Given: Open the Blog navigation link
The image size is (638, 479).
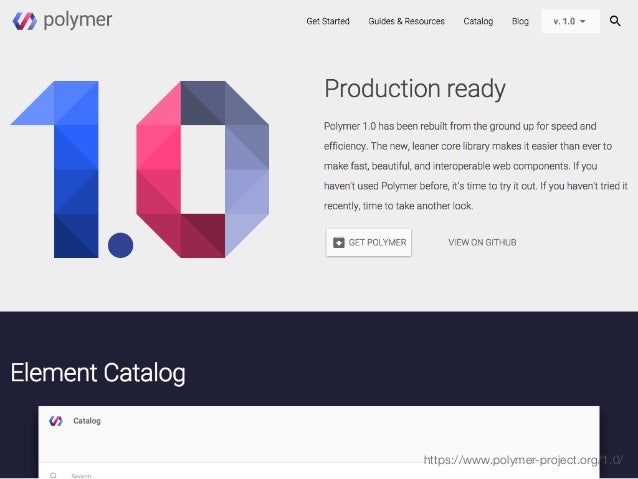Looking at the screenshot, I should [x=520, y=21].
